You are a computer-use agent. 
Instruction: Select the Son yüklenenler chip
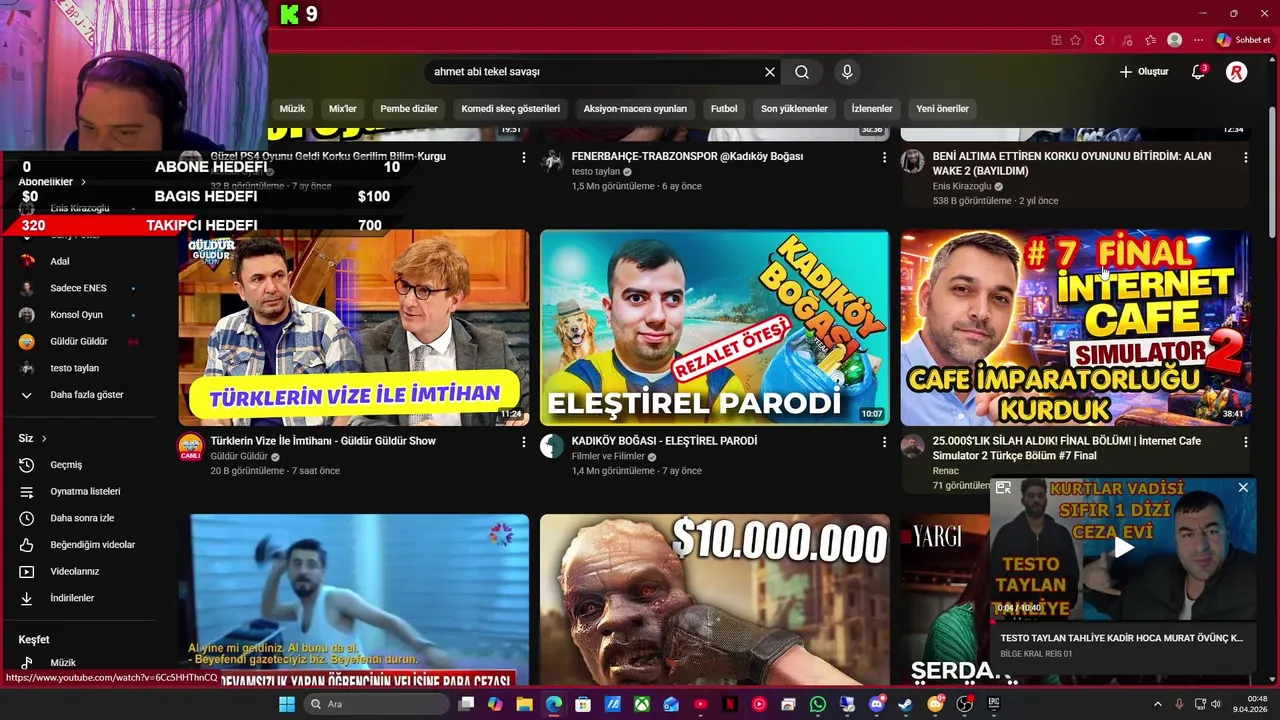coord(794,109)
